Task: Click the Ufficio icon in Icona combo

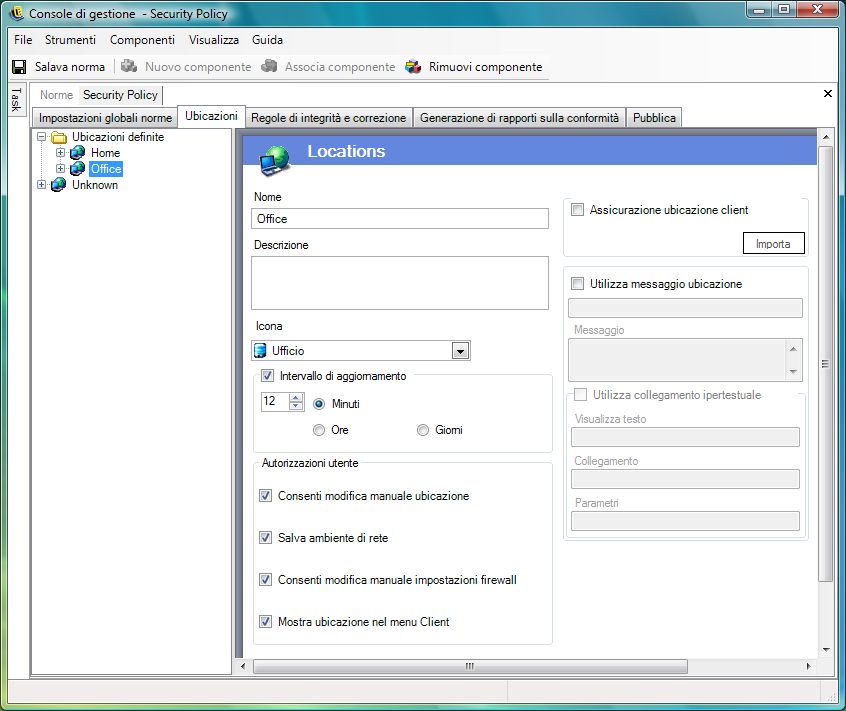Action: (x=260, y=351)
